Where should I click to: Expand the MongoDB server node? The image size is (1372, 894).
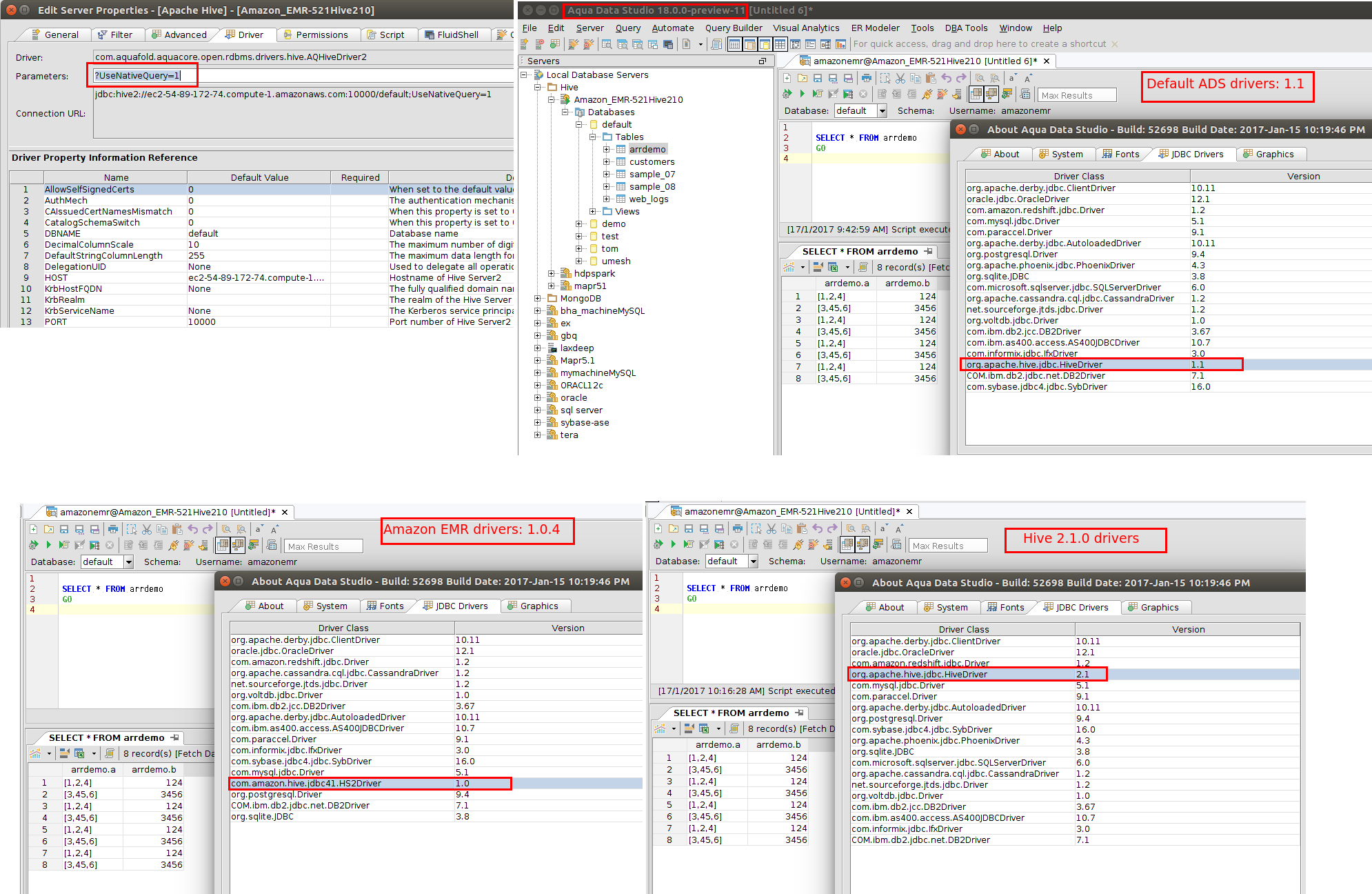538,298
